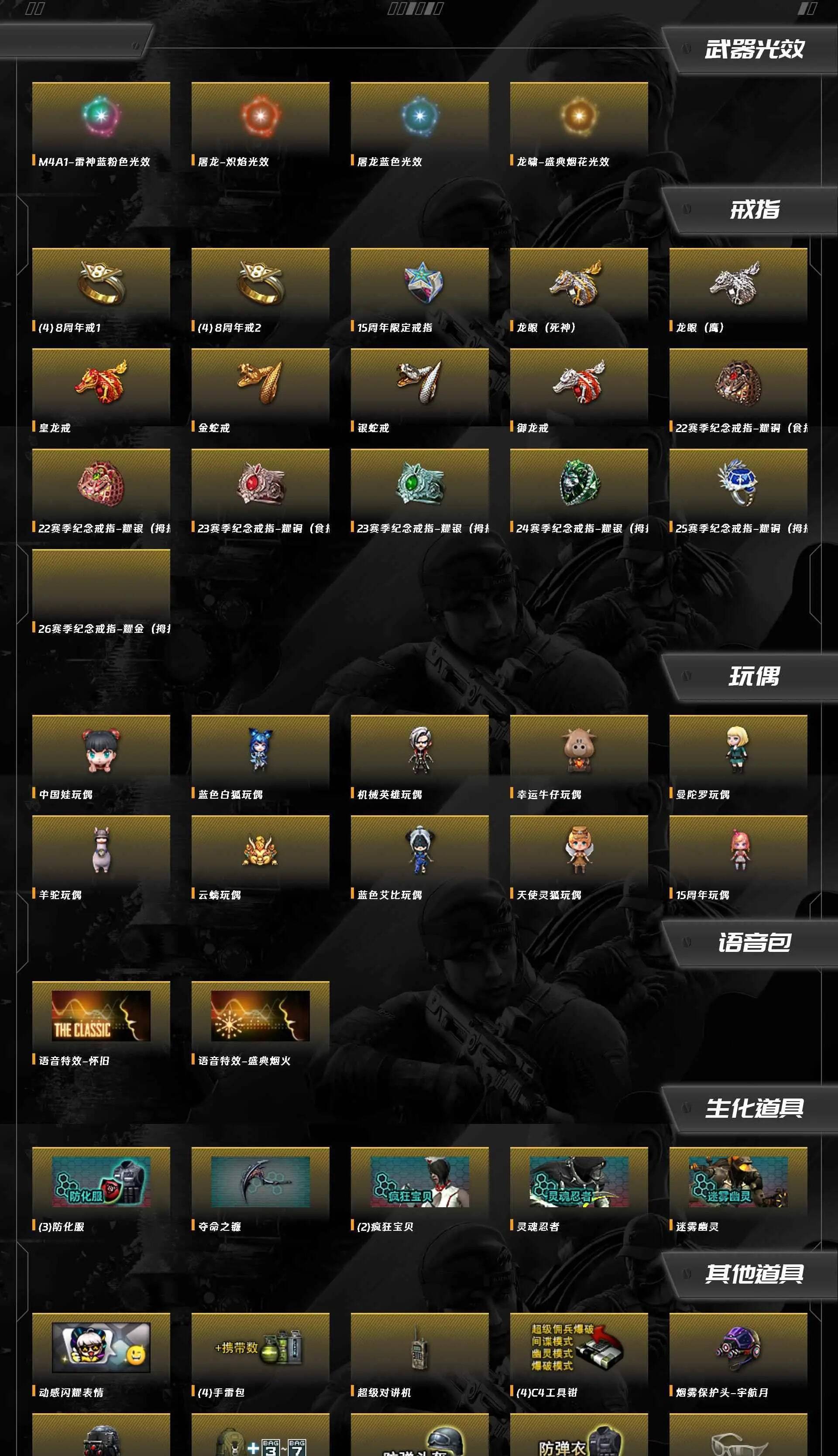
Task: Open the 金蛇戒 gold snake ring
Action: click(x=260, y=381)
